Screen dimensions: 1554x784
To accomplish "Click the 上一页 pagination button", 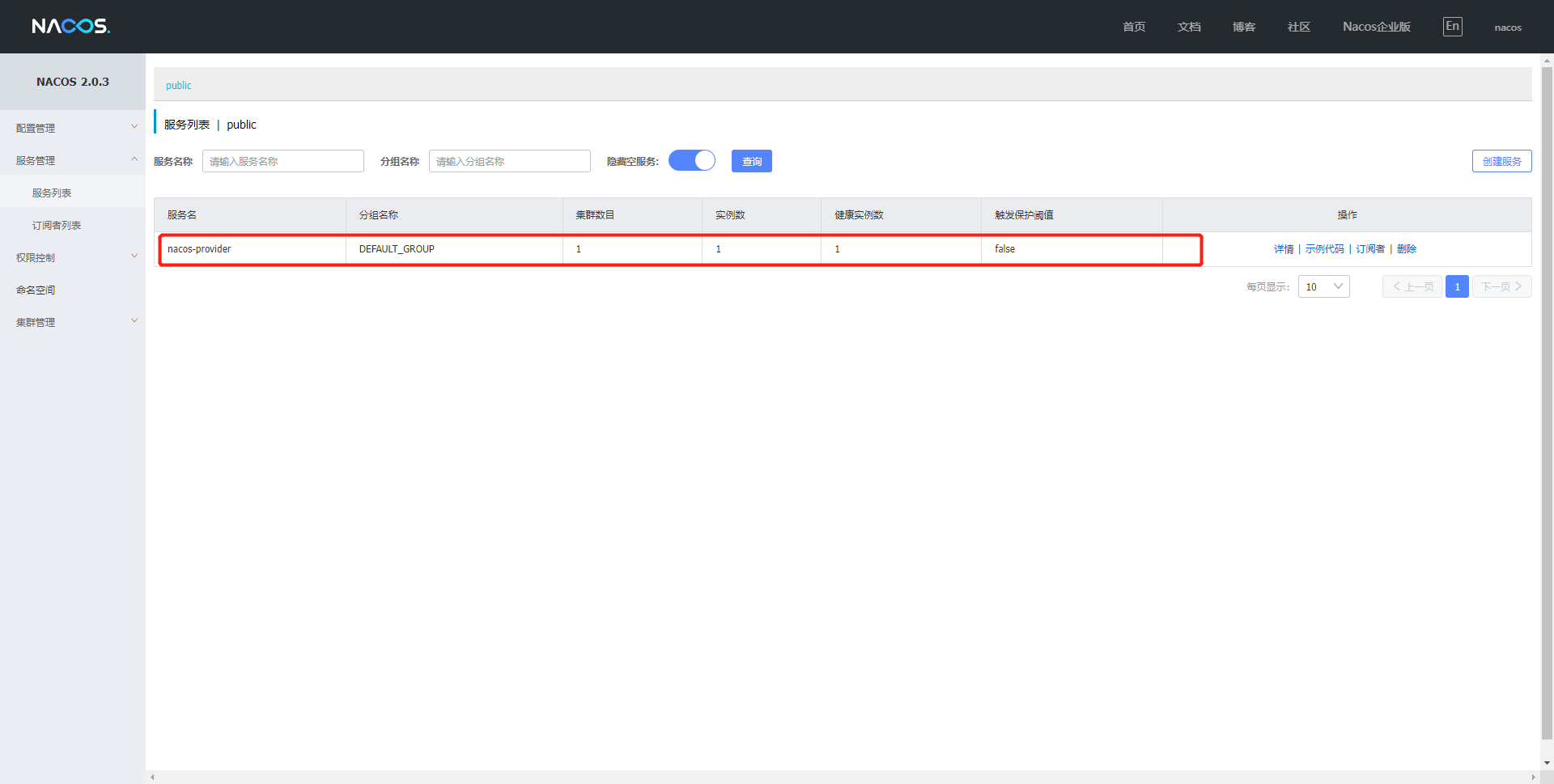I will click(x=1412, y=286).
